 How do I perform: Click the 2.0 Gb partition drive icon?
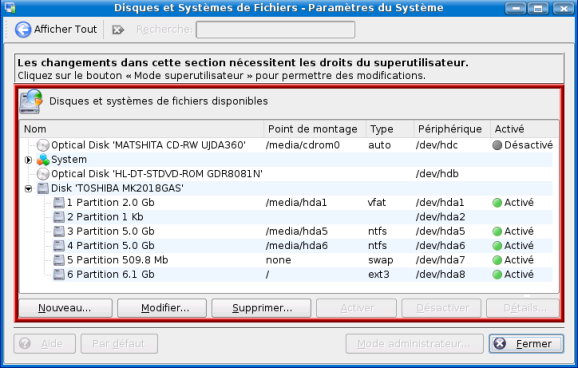[59, 202]
